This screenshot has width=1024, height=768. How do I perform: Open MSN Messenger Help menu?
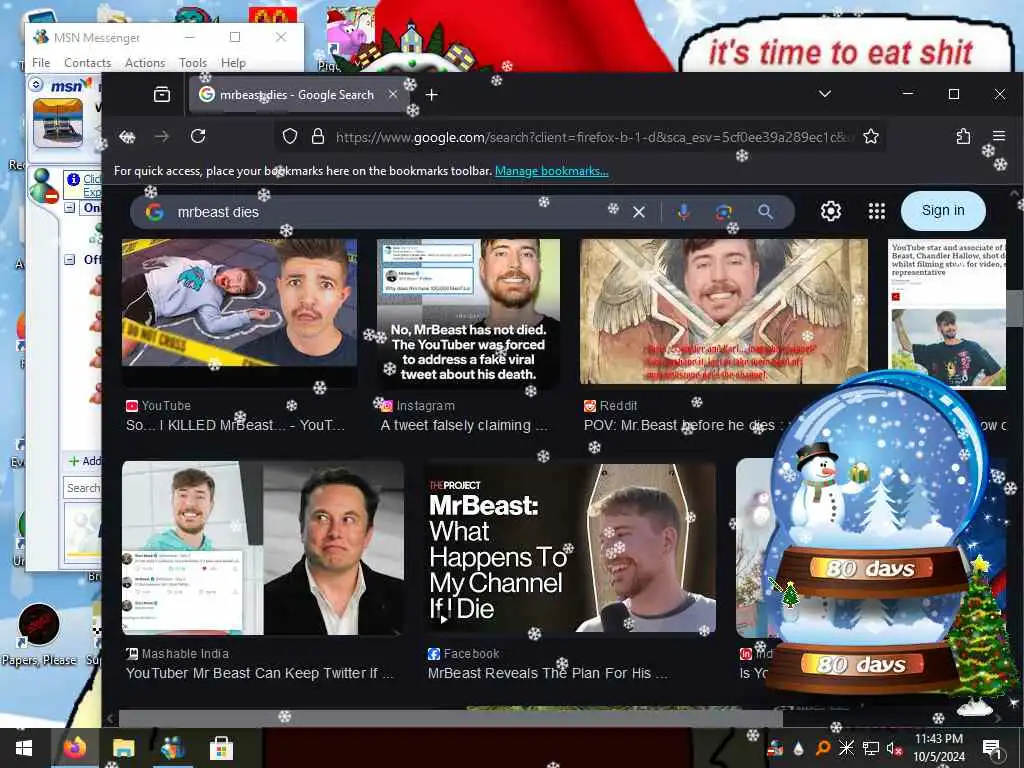(233, 63)
